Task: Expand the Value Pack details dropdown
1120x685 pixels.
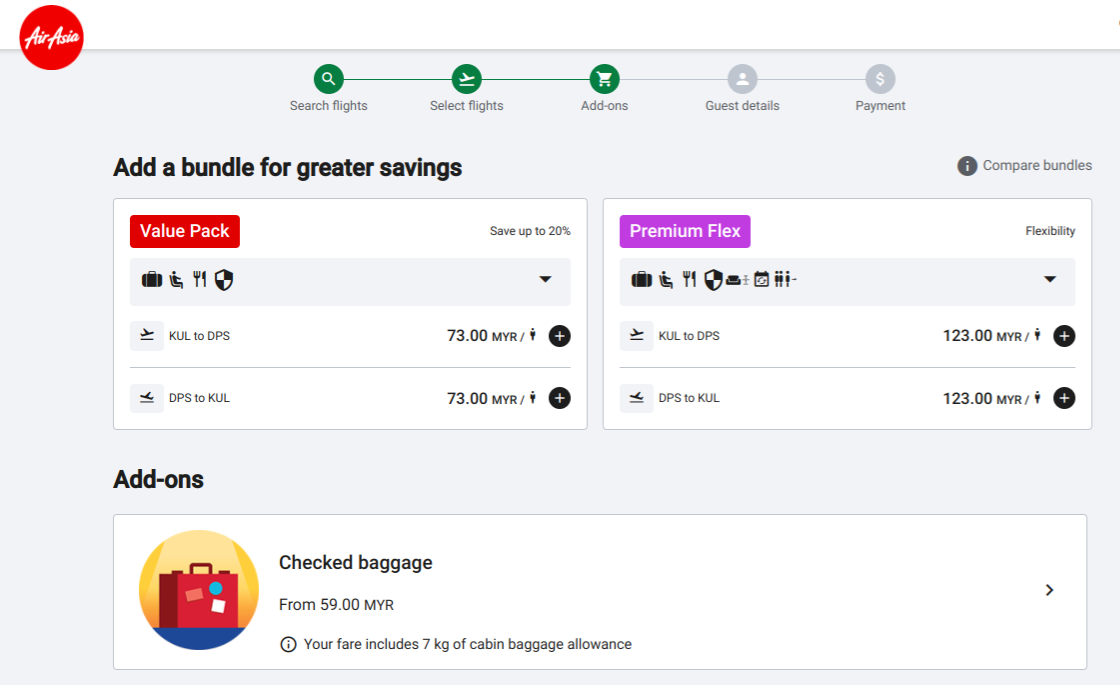Action: 545,280
